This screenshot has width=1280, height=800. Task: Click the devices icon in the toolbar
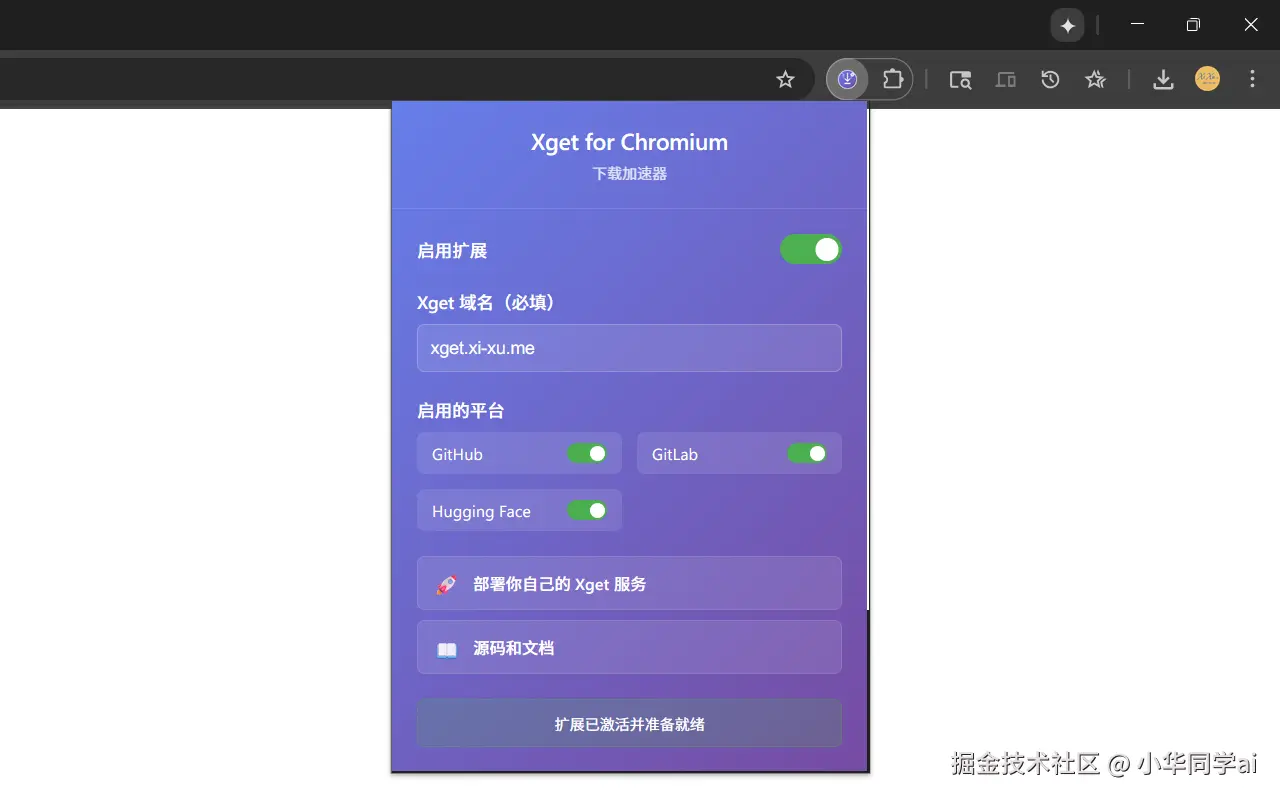(1006, 80)
